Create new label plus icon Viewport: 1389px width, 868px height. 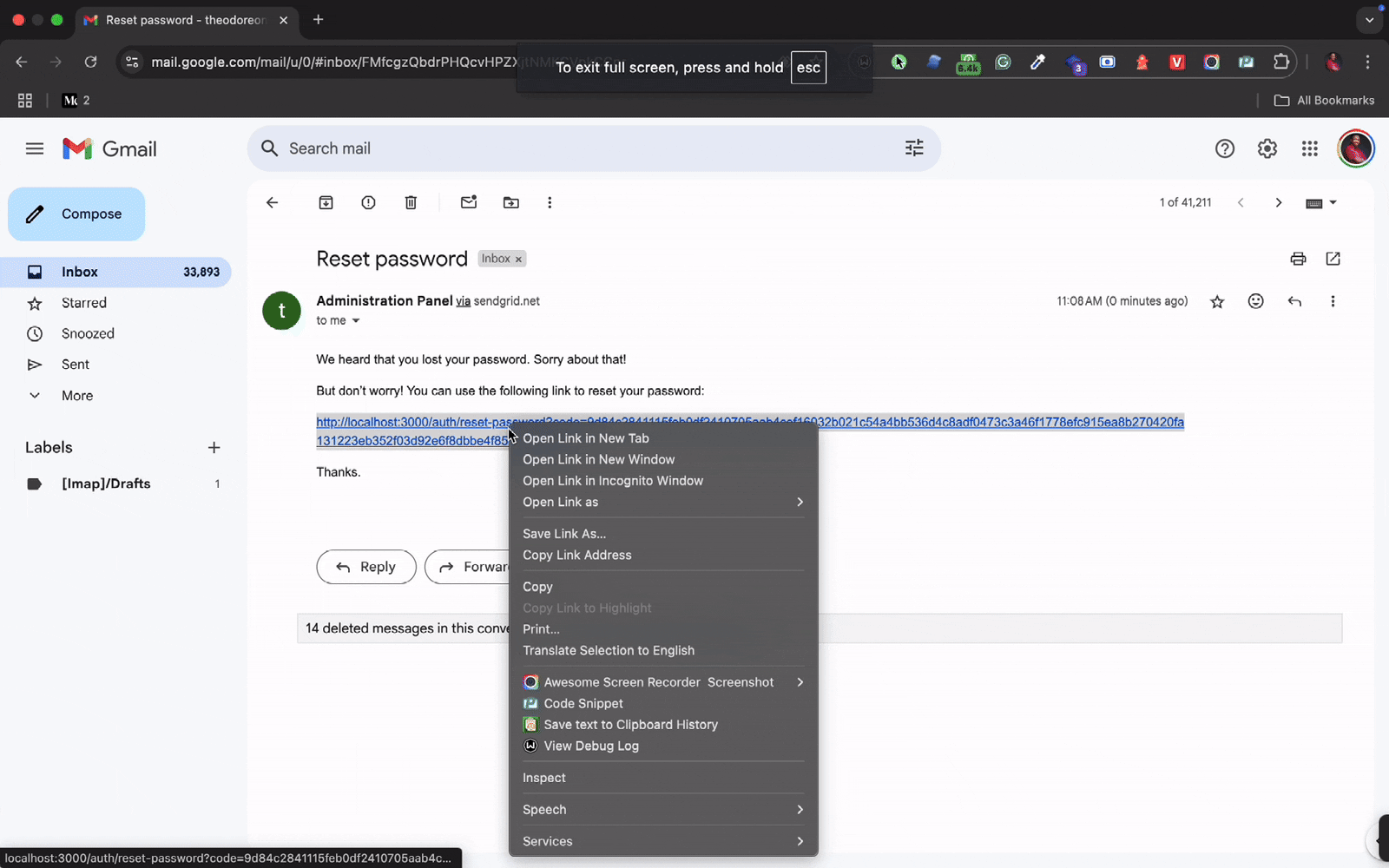point(214,448)
